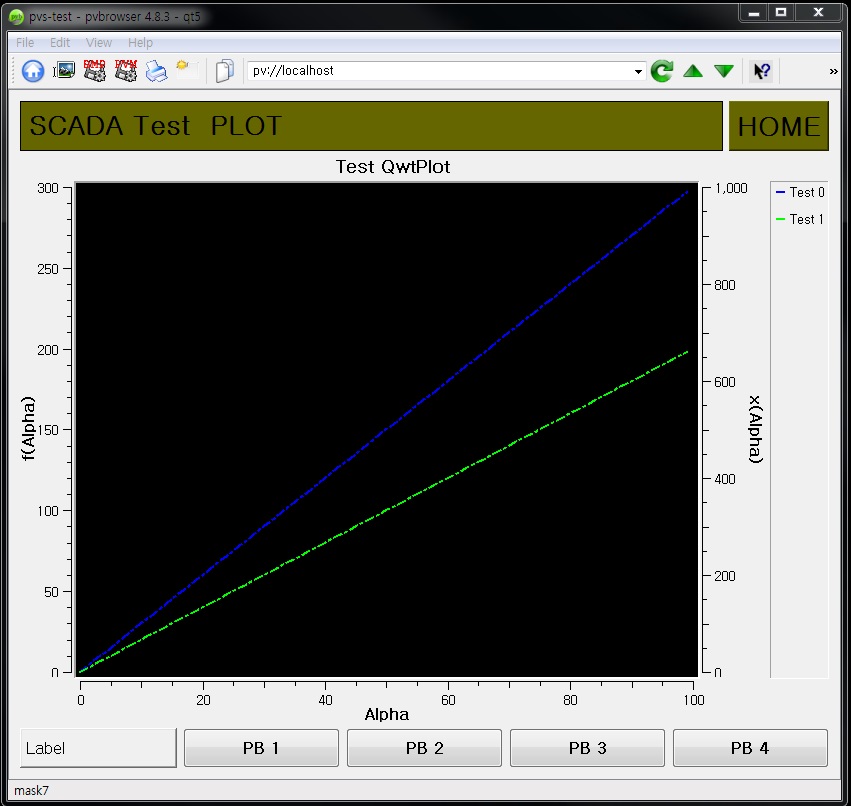Navigate home using the blue home icon

[33, 70]
